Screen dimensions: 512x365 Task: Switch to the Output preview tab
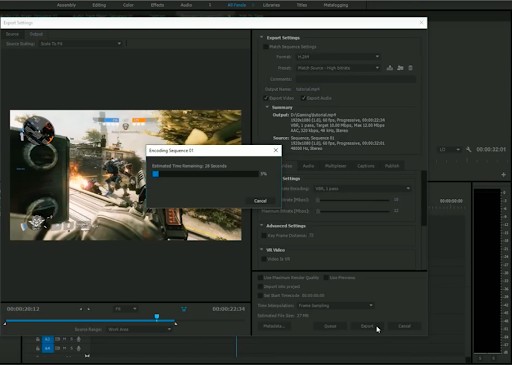[36, 34]
